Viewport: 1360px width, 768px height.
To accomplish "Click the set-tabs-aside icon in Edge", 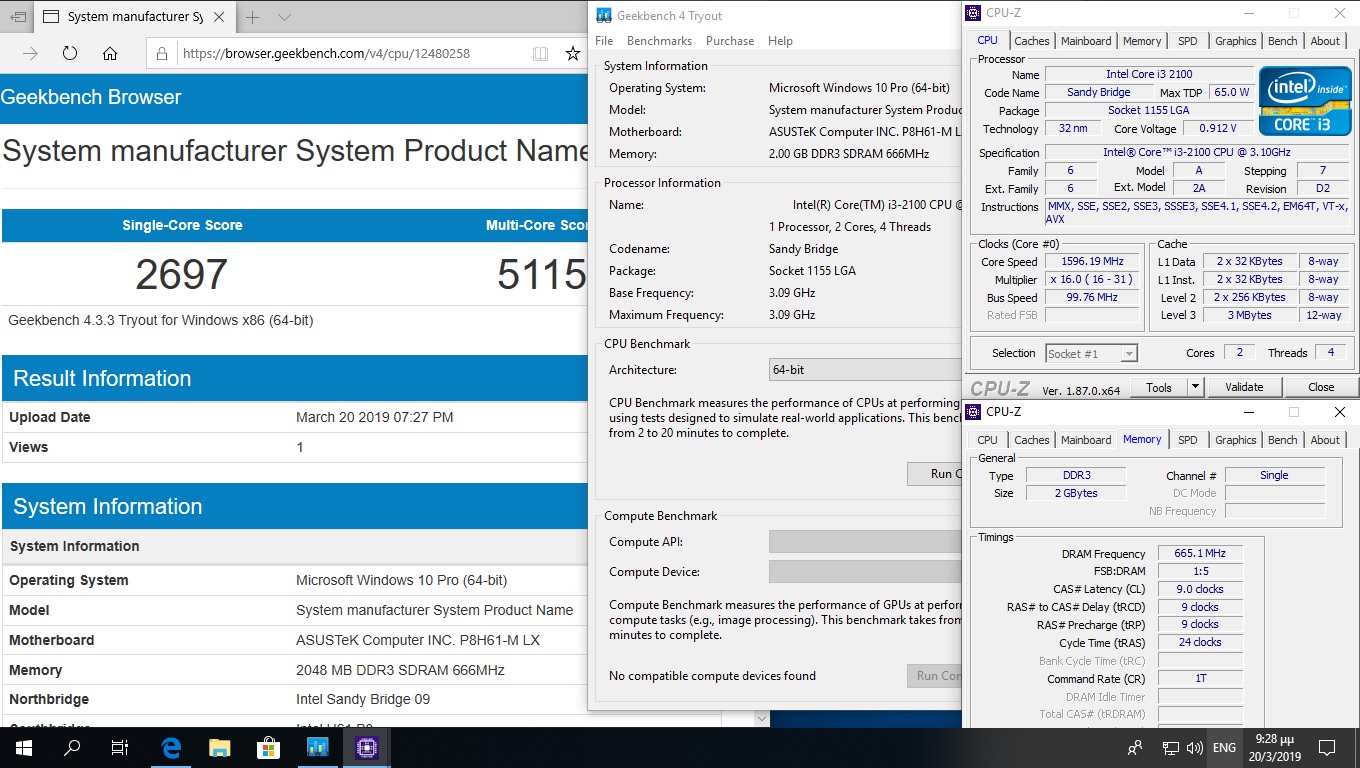I will click(18, 17).
